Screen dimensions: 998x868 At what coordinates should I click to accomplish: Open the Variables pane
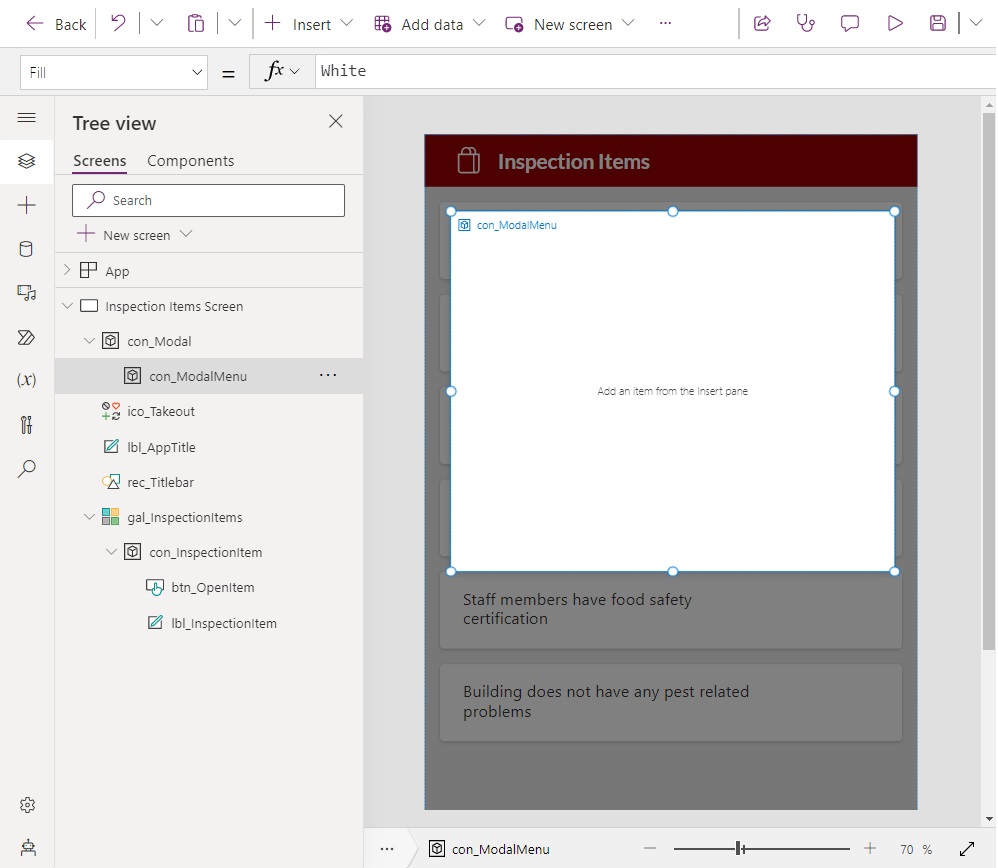pyautogui.click(x=27, y=379)
